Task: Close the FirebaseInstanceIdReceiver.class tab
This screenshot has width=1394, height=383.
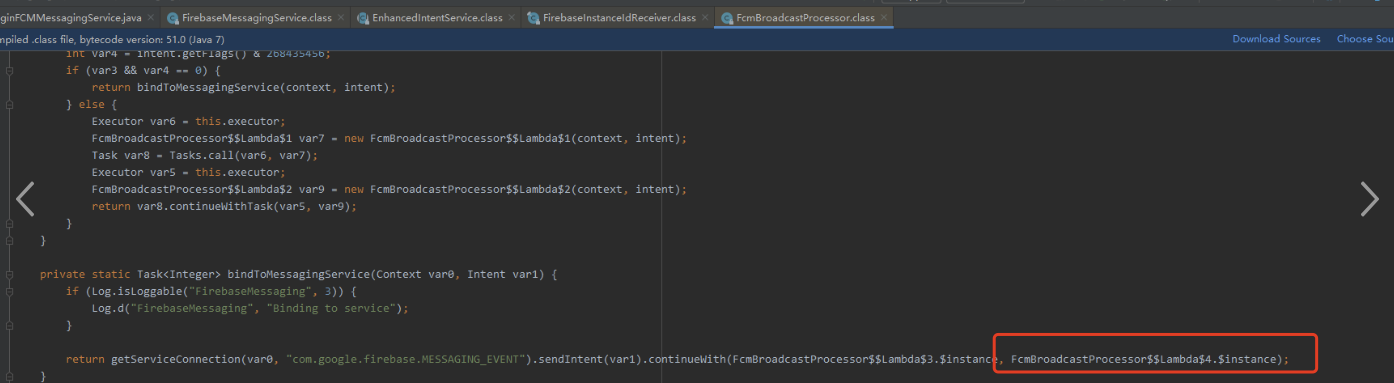Action: tap(705, 18)
